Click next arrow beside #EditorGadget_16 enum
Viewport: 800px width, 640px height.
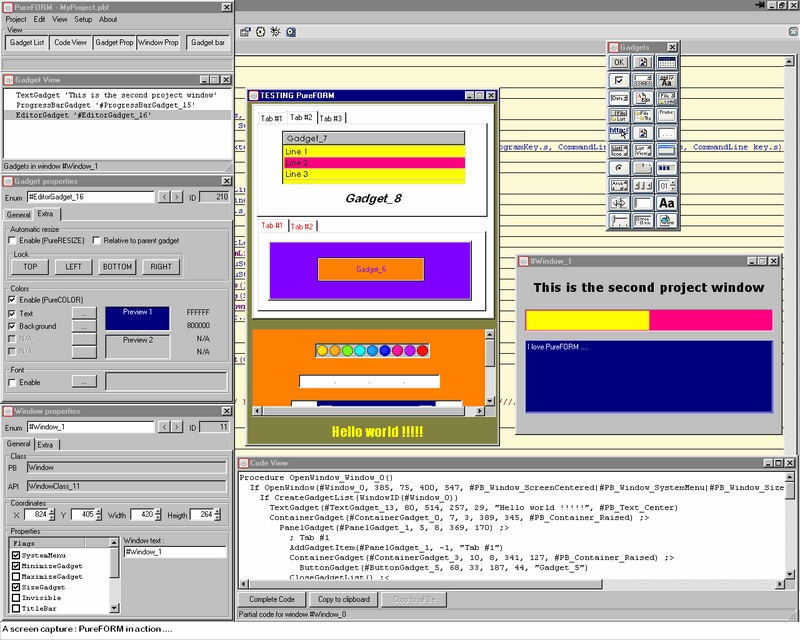pyautogui.click(x=177, y=196)
